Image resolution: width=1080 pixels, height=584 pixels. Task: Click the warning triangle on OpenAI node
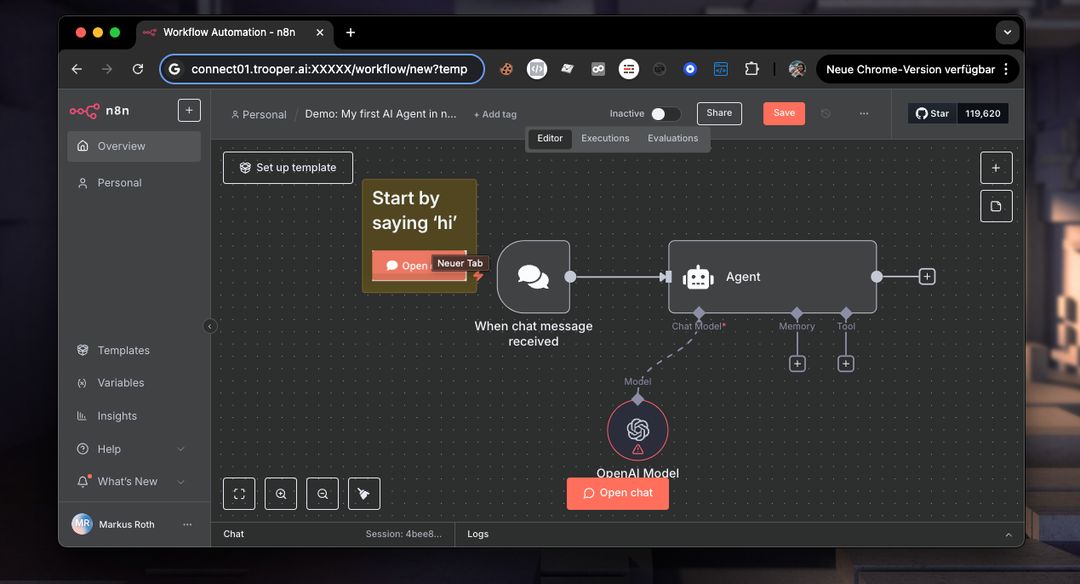pos(638,449)
